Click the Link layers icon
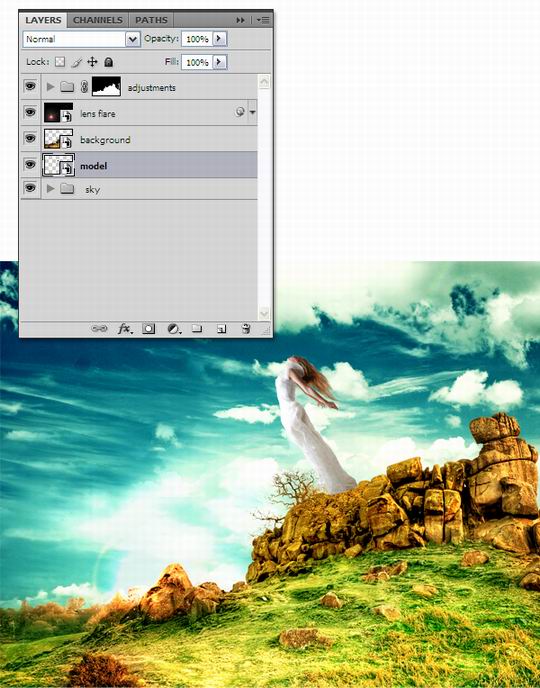Image resolution: width=540 pixels, height=688 pixels. click(99, 328)
